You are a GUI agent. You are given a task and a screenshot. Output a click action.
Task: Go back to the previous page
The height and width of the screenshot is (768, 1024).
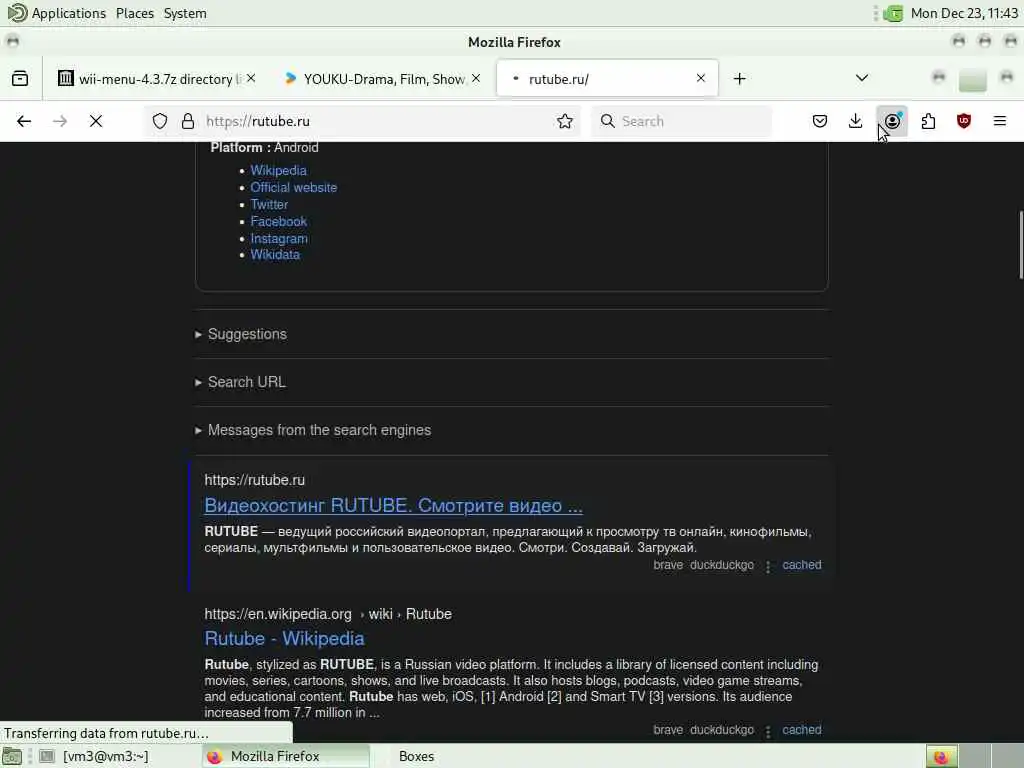(x=24, y=121)
